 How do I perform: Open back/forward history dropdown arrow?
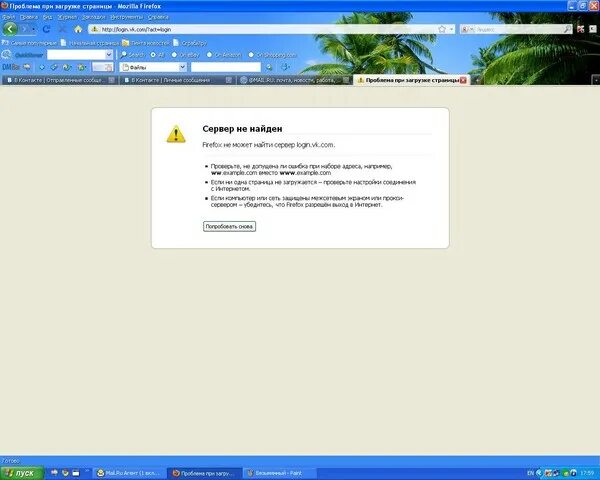coord(34,29)
